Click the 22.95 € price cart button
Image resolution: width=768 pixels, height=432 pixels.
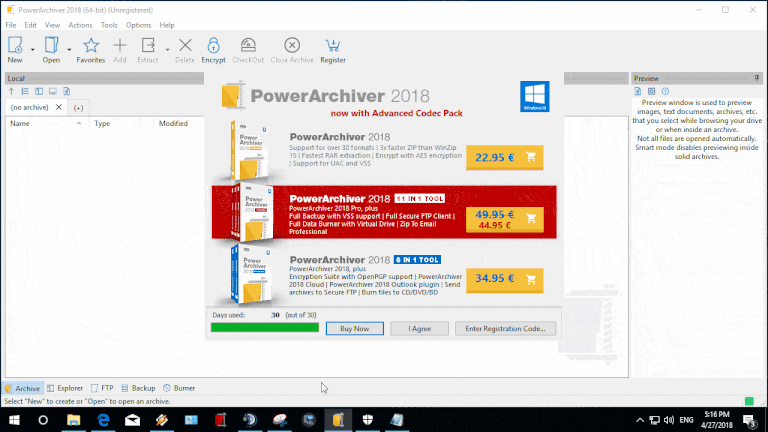click(x=506, y=156)
